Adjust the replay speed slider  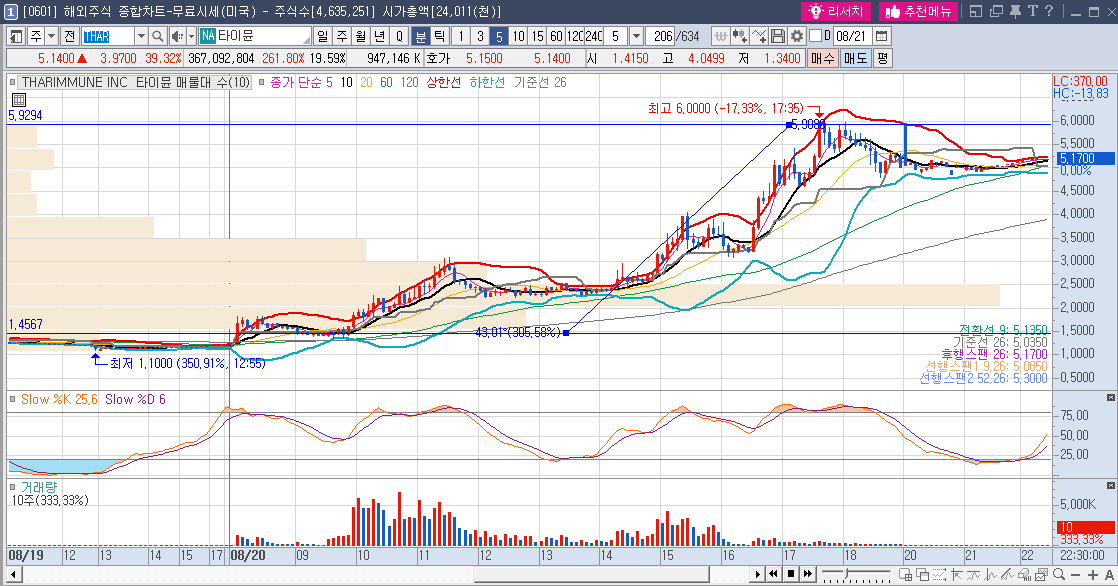coord(846,572)
